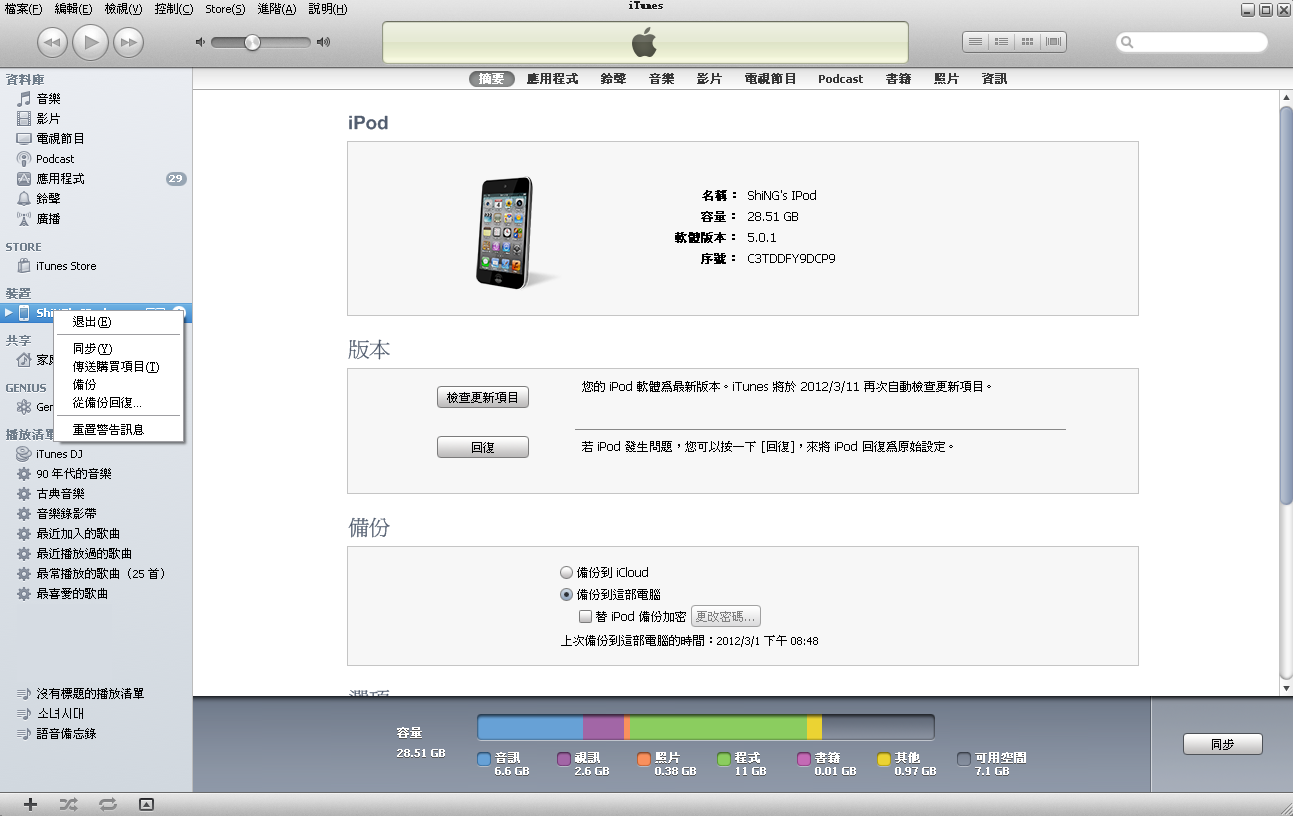1293x816 pixels.
Task: Open 廣播 in sidebar
Action: click(x=48, y=218)
